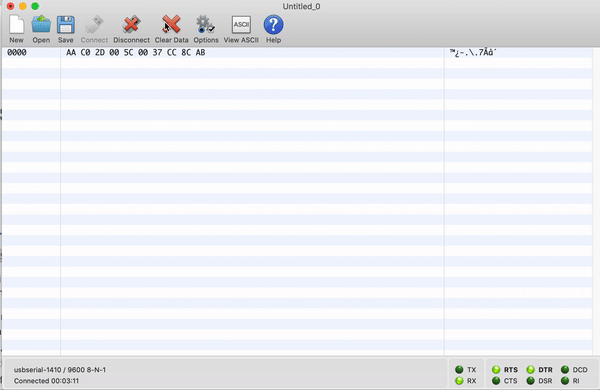Maximize window with green button
Screen dimensions: 600x390
click(35, 6)
